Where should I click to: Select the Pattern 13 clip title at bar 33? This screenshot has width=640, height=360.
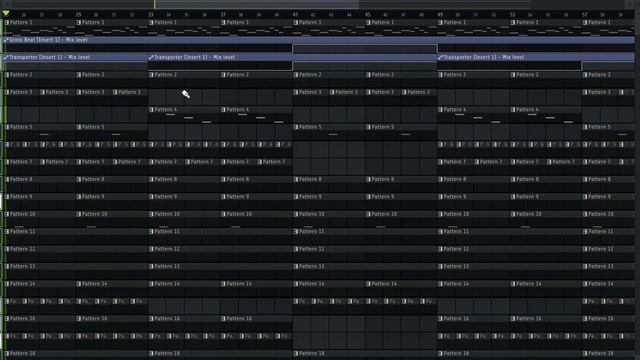pos(167,266)
